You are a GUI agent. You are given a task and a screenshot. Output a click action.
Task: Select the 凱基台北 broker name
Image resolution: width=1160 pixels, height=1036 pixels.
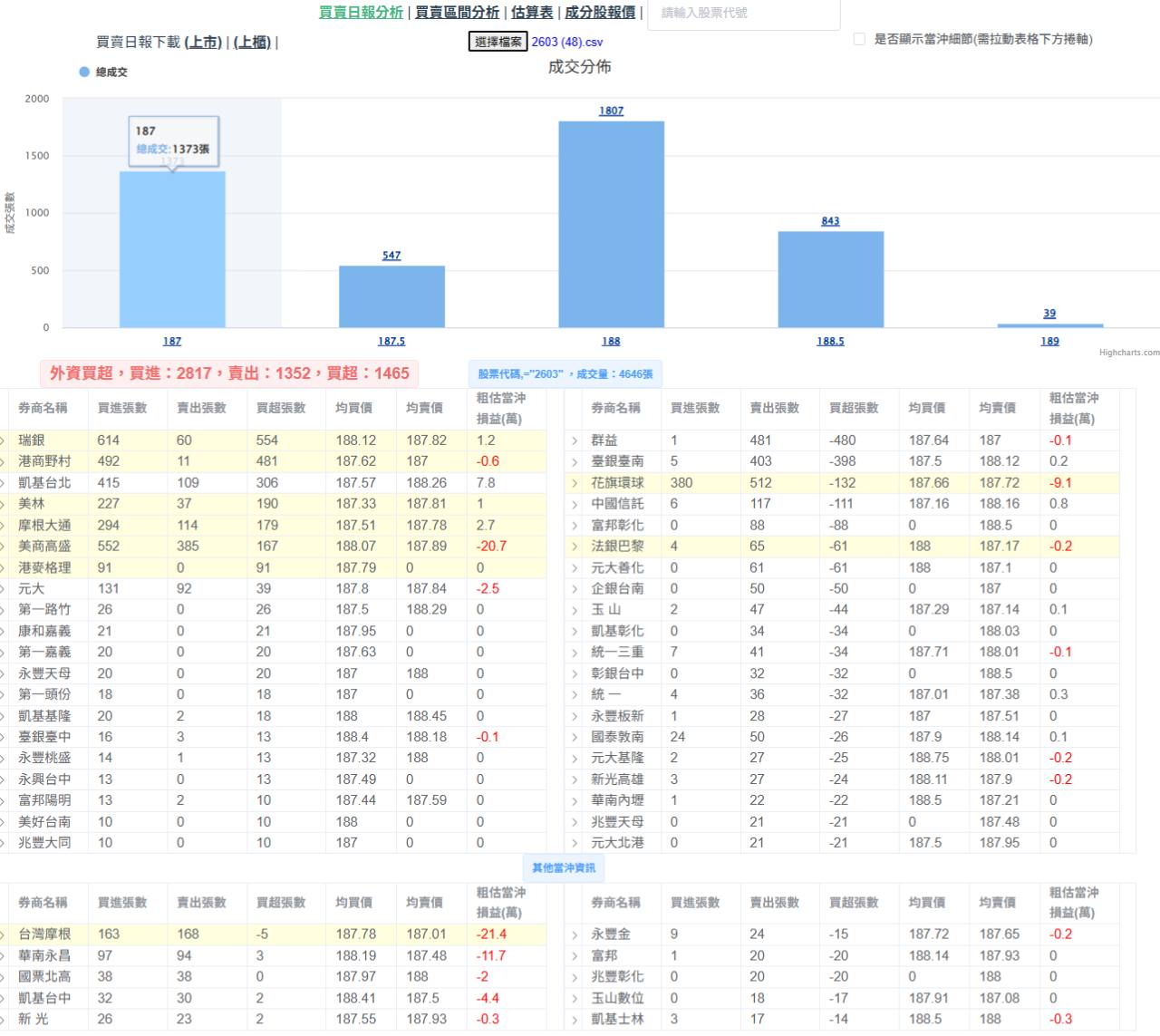[x=44, y=483]
